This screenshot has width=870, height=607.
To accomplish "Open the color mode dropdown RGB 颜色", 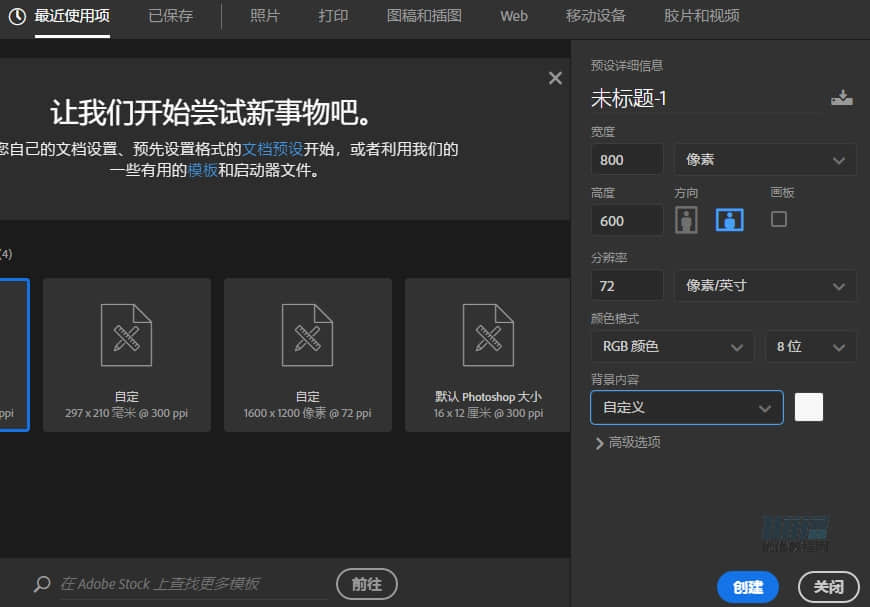I will click(x=672, y=347).
